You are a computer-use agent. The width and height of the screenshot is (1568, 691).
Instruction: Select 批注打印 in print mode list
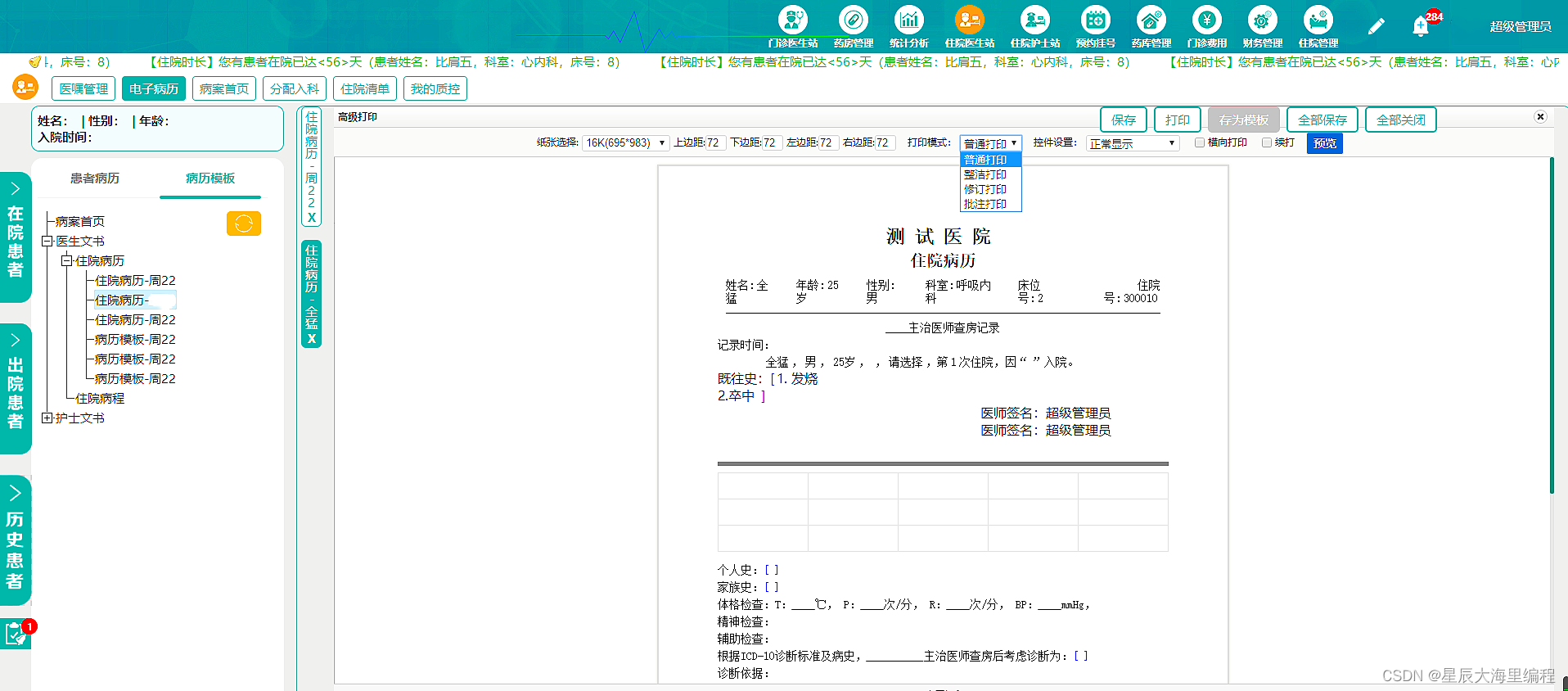tap(990, 204)
